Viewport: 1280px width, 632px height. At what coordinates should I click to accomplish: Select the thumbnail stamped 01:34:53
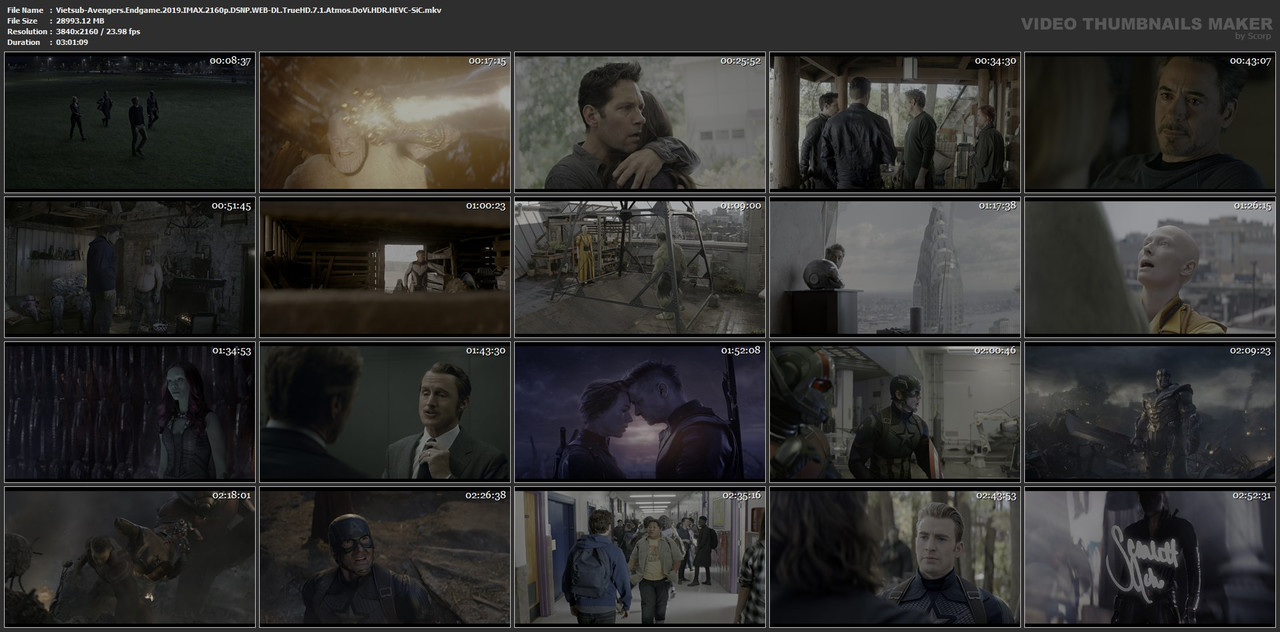[x=130, y=411]
